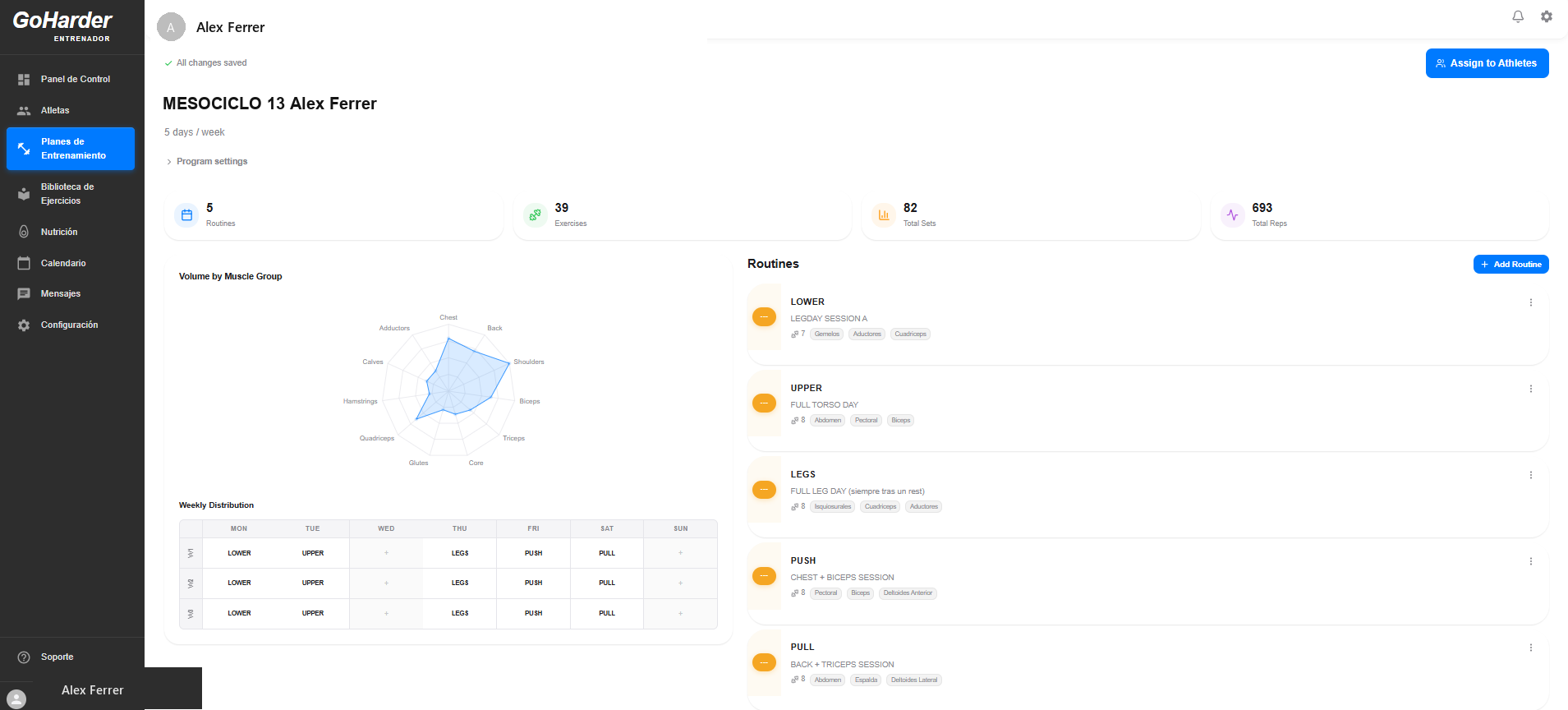This screenshot has width=1568, height=710.
Task: Expand Program settings
Action: pyautogui.click(x=207, y=161)
